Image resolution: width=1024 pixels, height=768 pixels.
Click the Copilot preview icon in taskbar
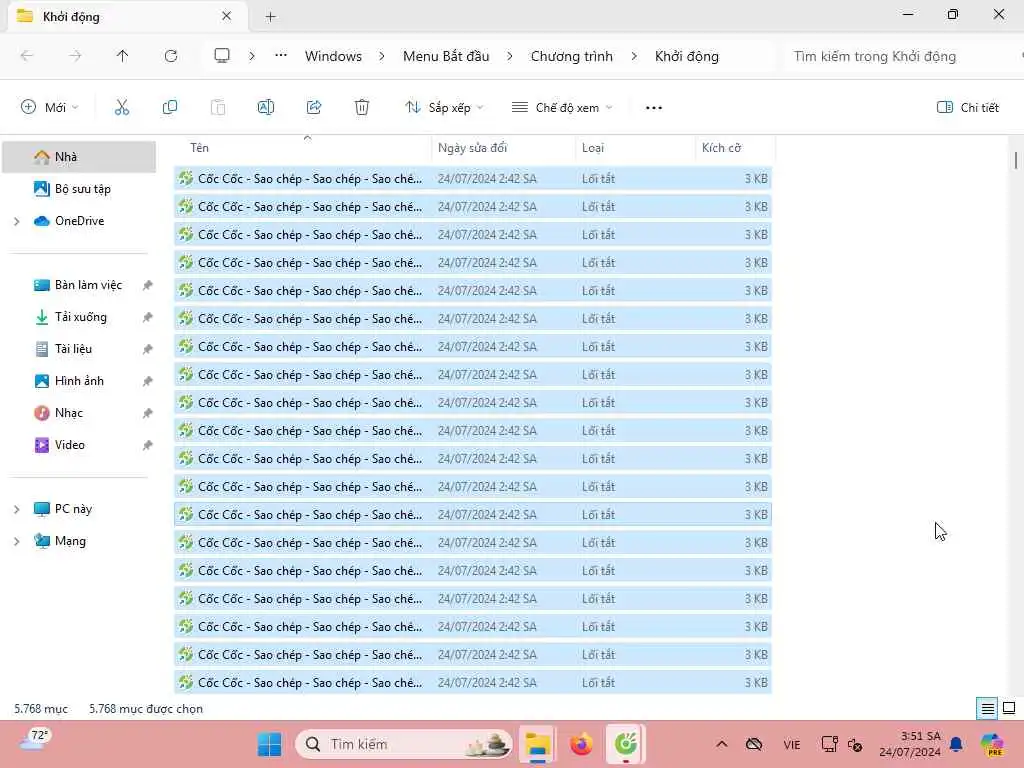pos(993,744)
